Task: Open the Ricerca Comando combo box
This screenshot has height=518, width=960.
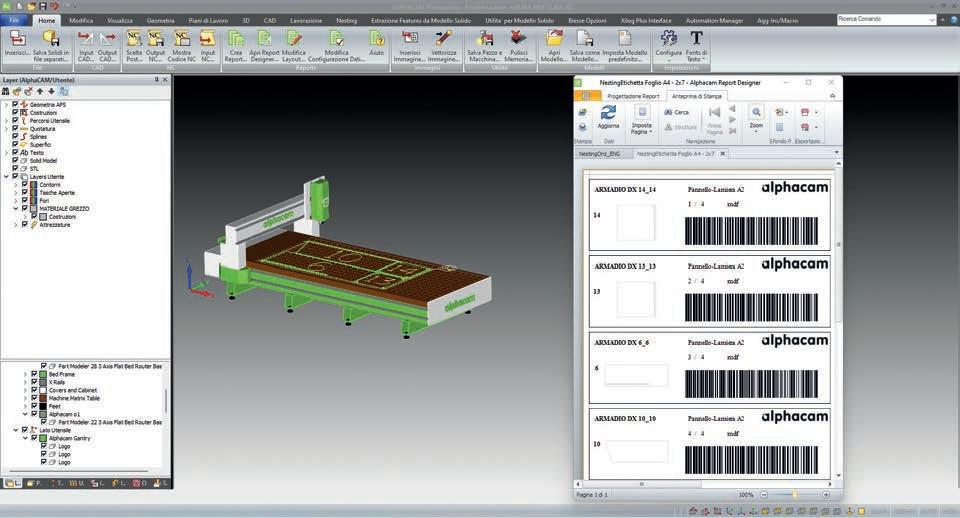Action: (887, 20)
